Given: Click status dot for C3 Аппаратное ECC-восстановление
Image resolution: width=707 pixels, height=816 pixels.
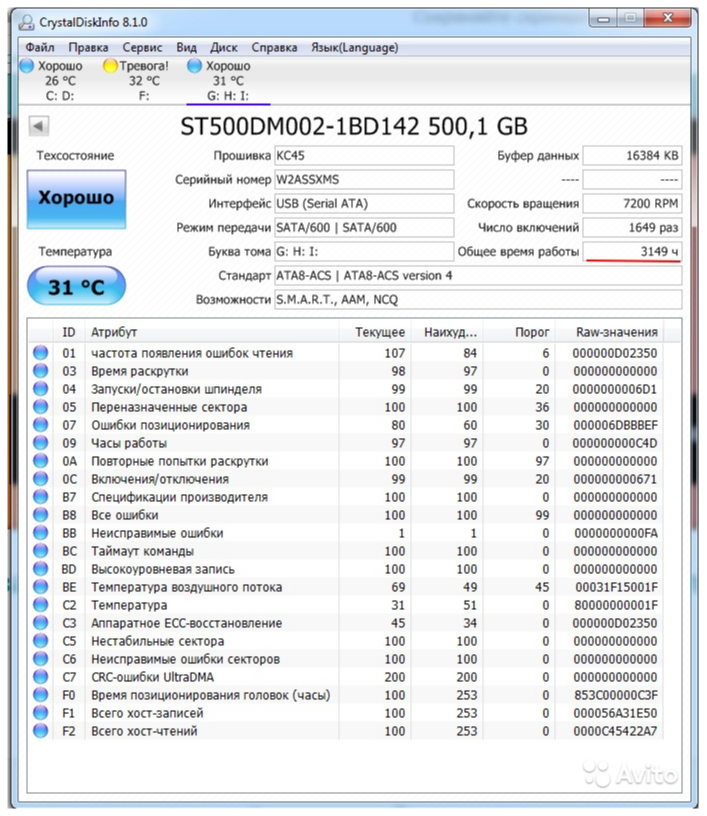Looking at the screenshot, I should click(x=41, y=622).
